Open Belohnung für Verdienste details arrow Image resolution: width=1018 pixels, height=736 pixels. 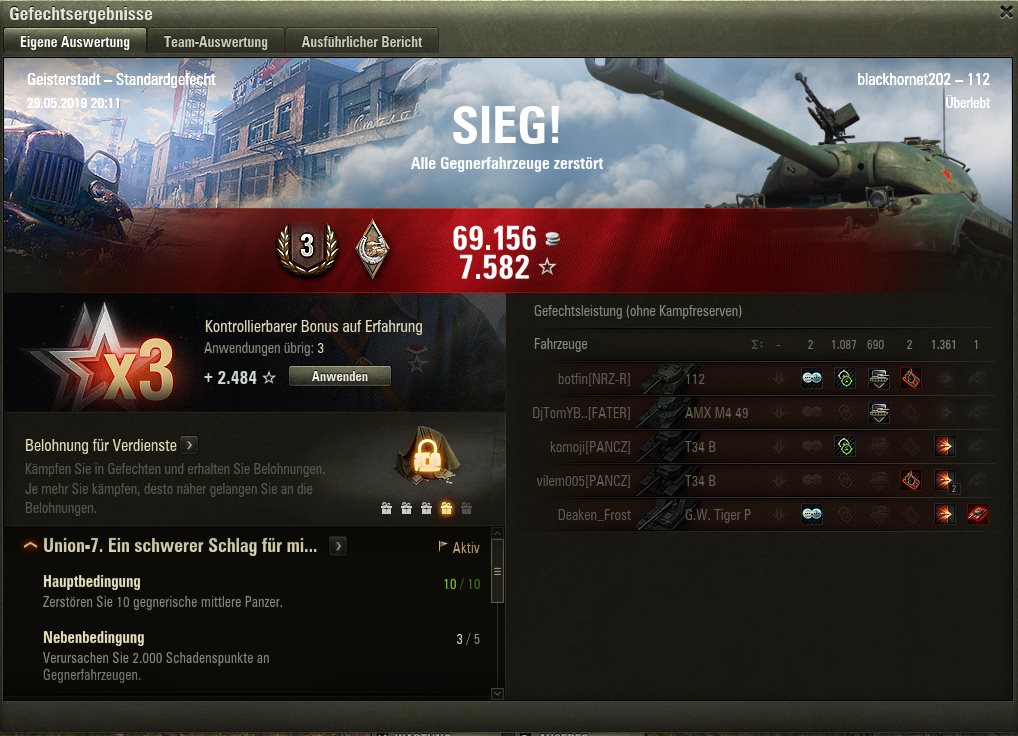pyautogui.click(x=189, y=445)
